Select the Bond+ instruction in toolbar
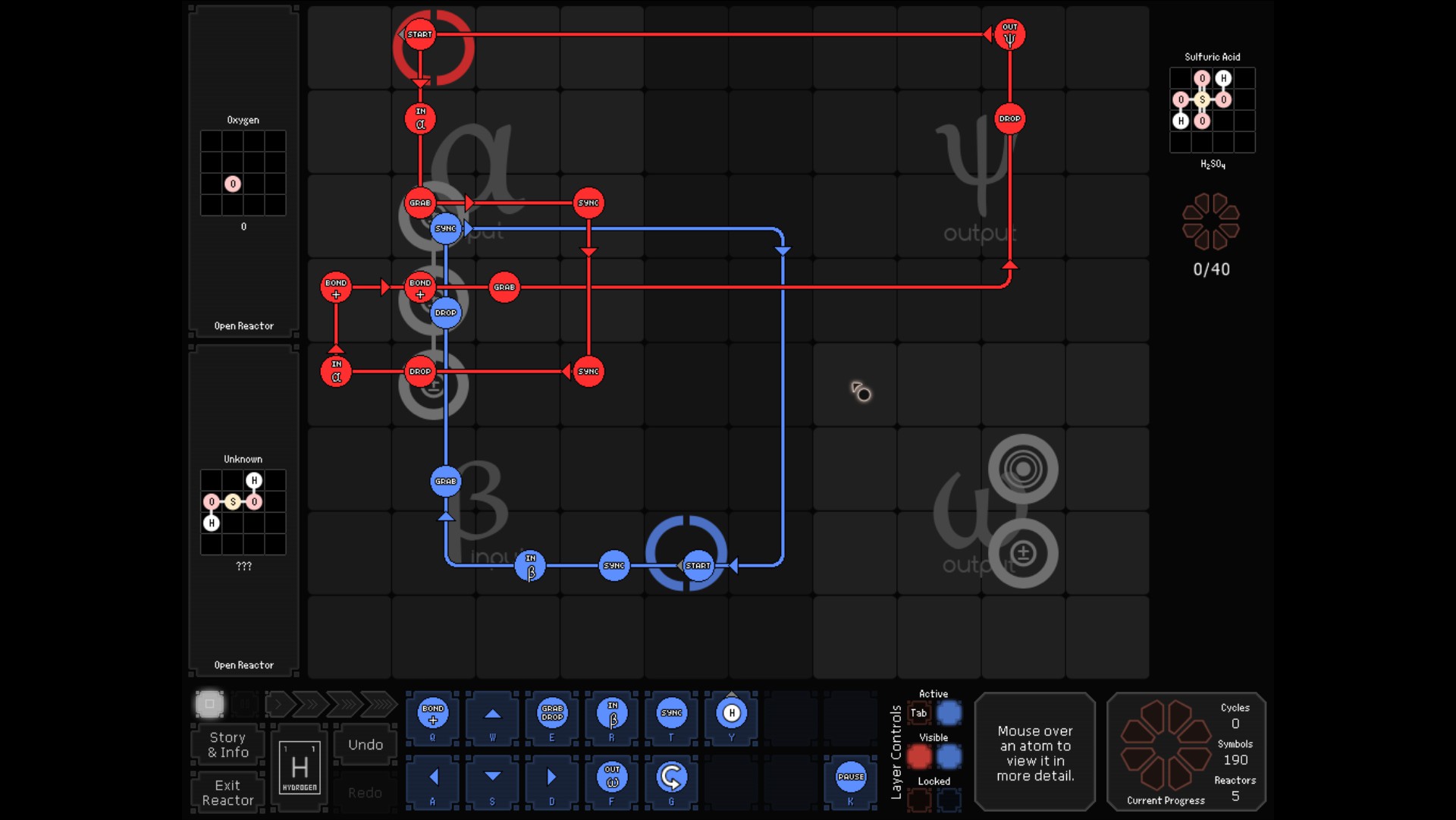The height and width of the screenshot is (820, 1456). click(x=432, y=714)
